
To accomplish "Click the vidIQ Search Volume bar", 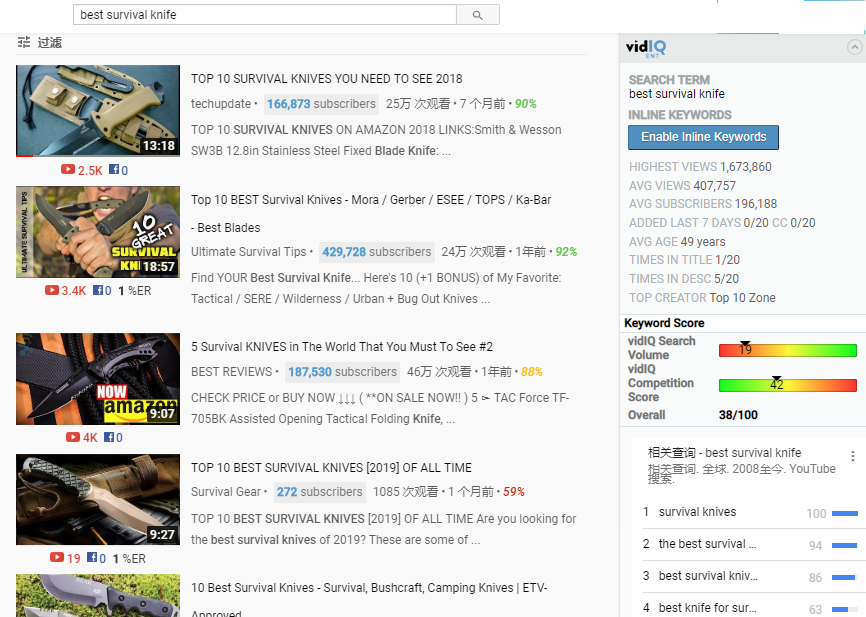I will click(x=788, y=350).
